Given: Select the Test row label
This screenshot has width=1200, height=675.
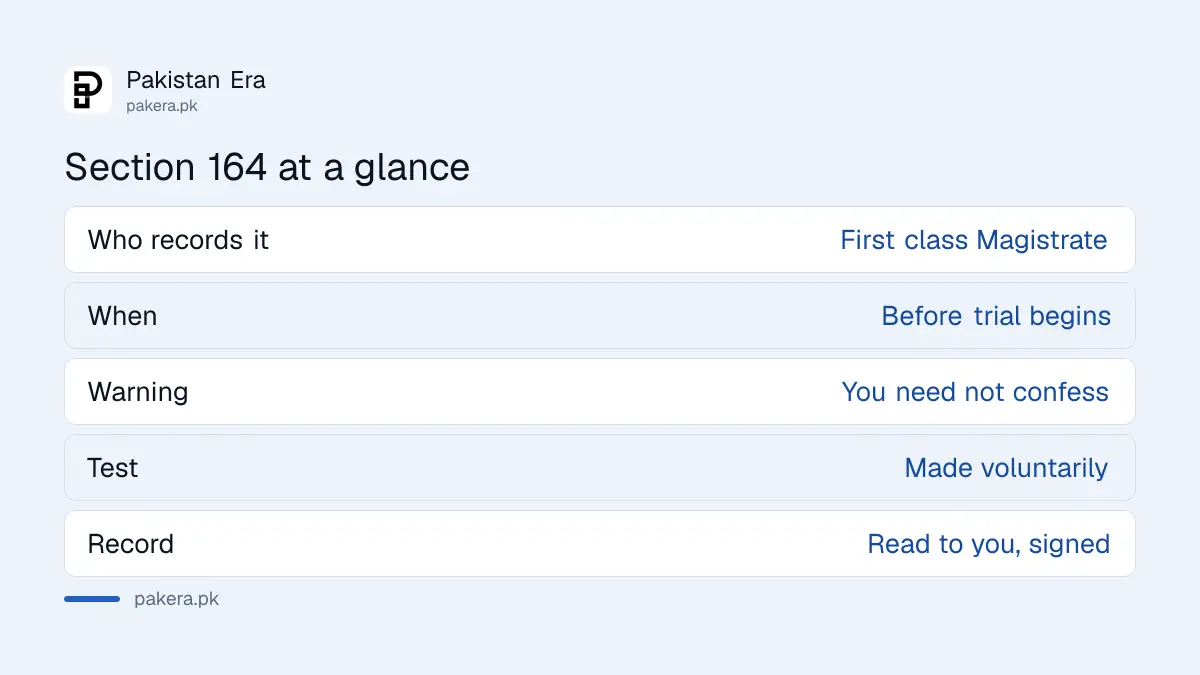Looking at the screenshot, I should pyautogui.click(x=113, y=468).
